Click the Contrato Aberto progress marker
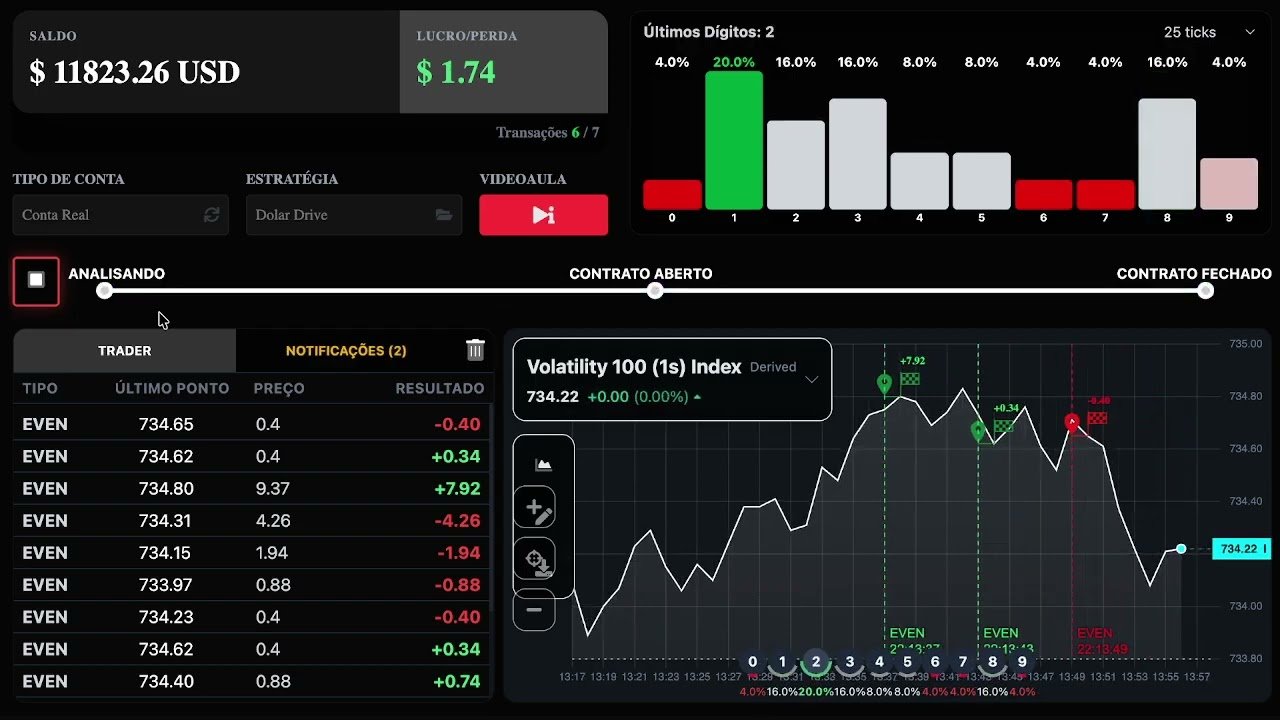The image size is (1280, 720). 655,291
